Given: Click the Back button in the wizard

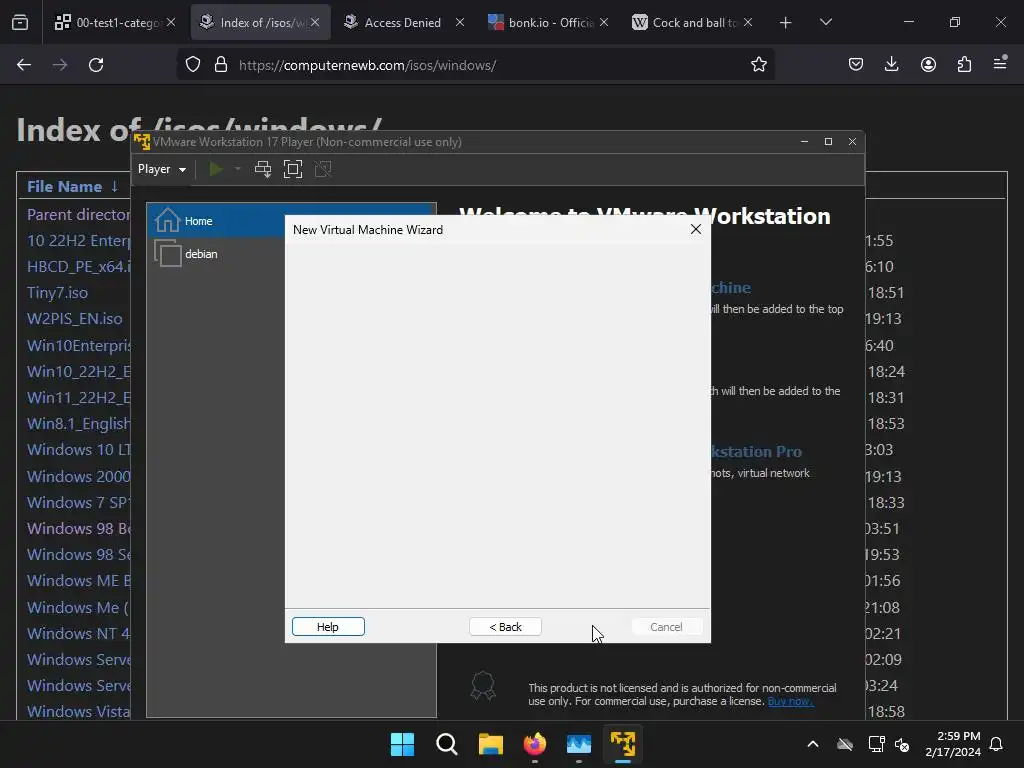Looking at the screenshot, I should (505, 627).
